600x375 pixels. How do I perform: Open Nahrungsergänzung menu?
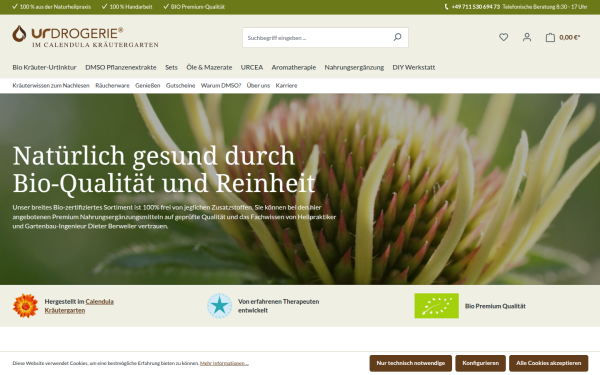click(x=354, y=67)
